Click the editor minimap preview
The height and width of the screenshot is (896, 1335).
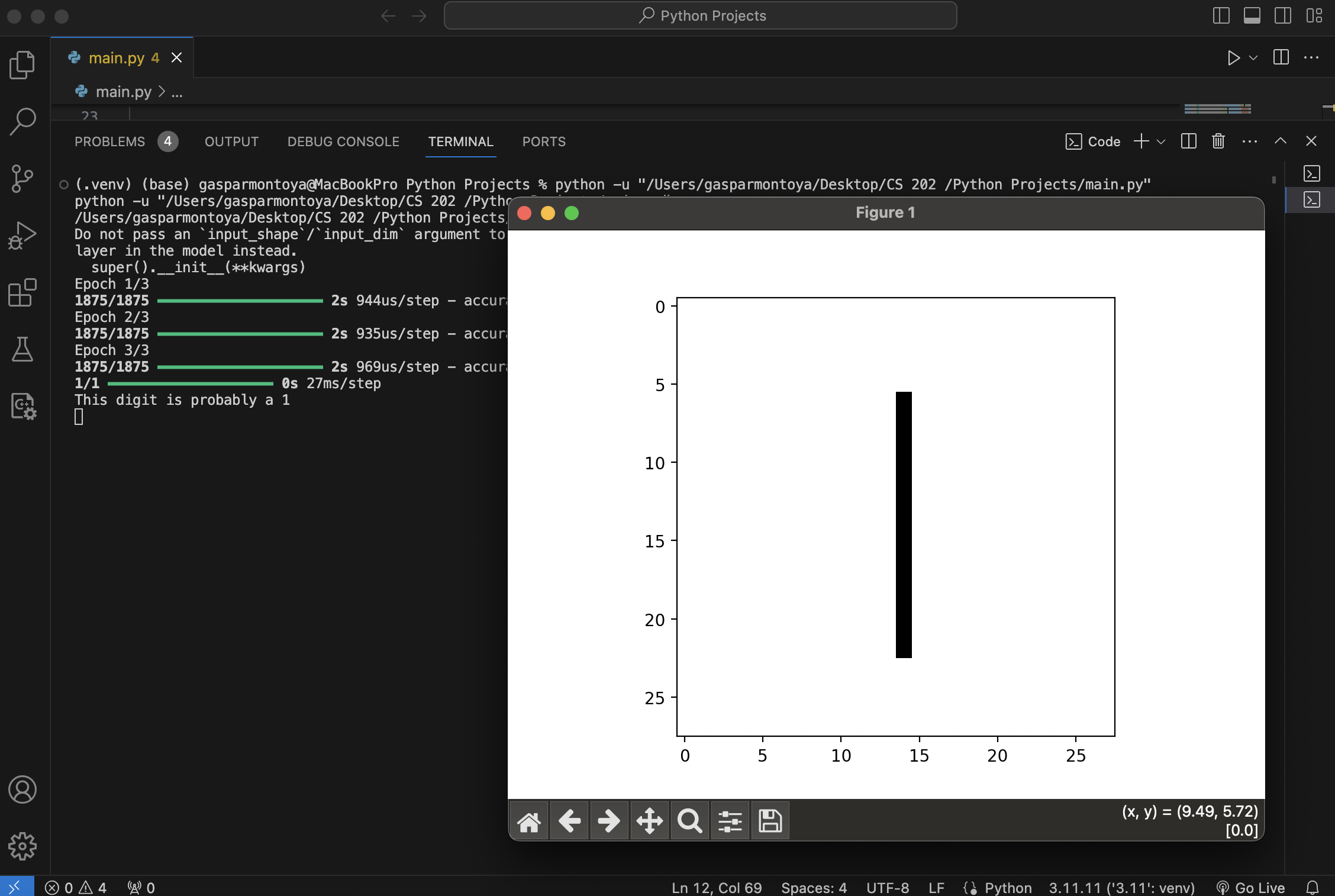tap(1217, 109)
